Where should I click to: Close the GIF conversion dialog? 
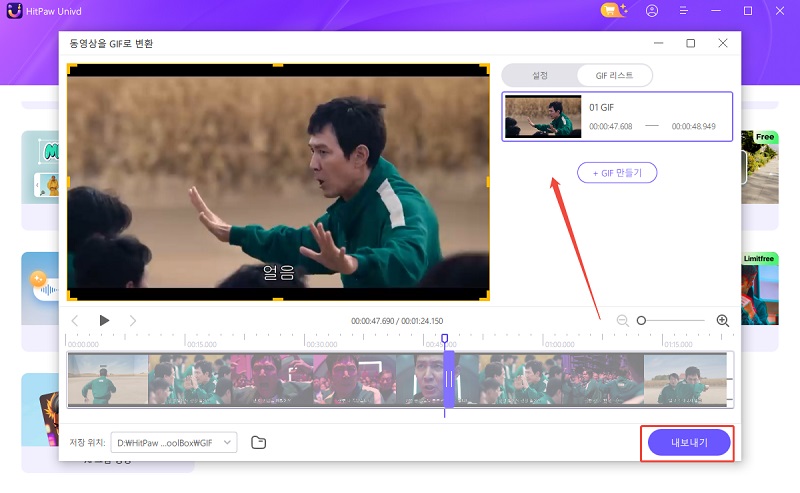point(723,43)
